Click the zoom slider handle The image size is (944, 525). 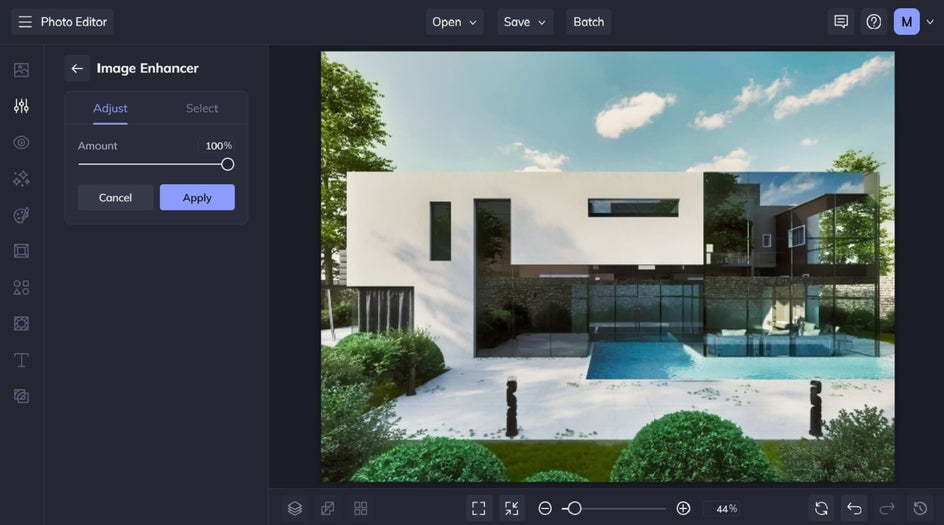pyautogui.click(x=575, y=509)
